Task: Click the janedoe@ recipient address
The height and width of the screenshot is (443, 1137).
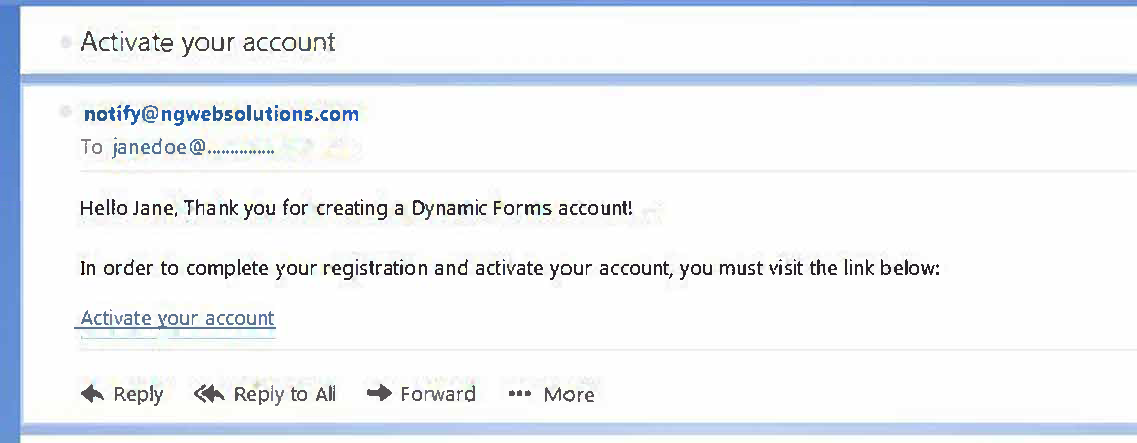Action: [193, 147]
